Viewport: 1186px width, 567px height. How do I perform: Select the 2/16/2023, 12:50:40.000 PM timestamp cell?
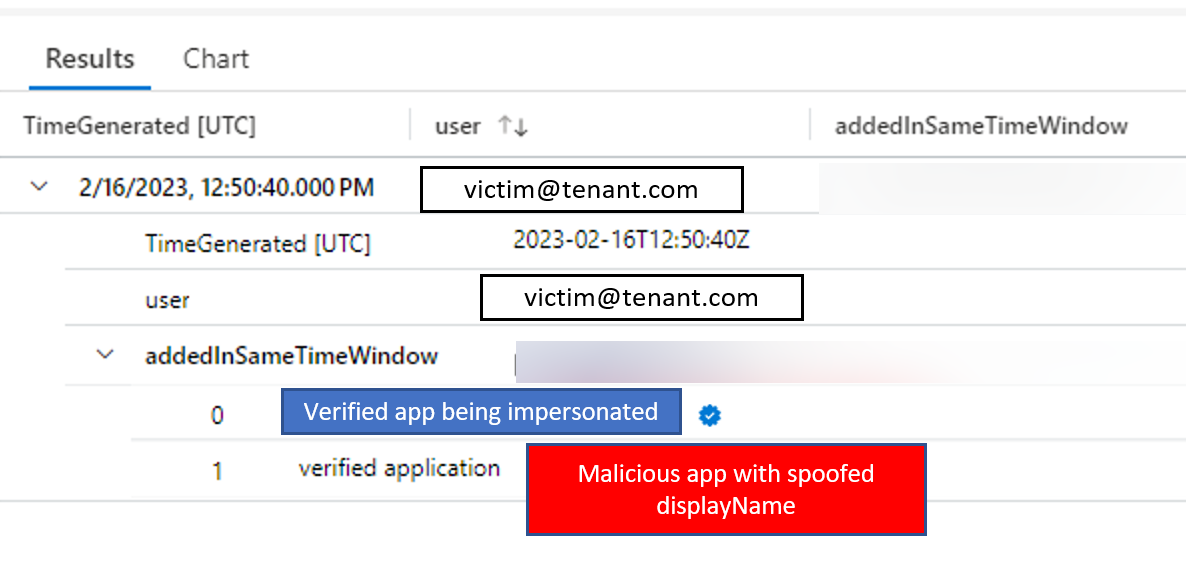226,188
